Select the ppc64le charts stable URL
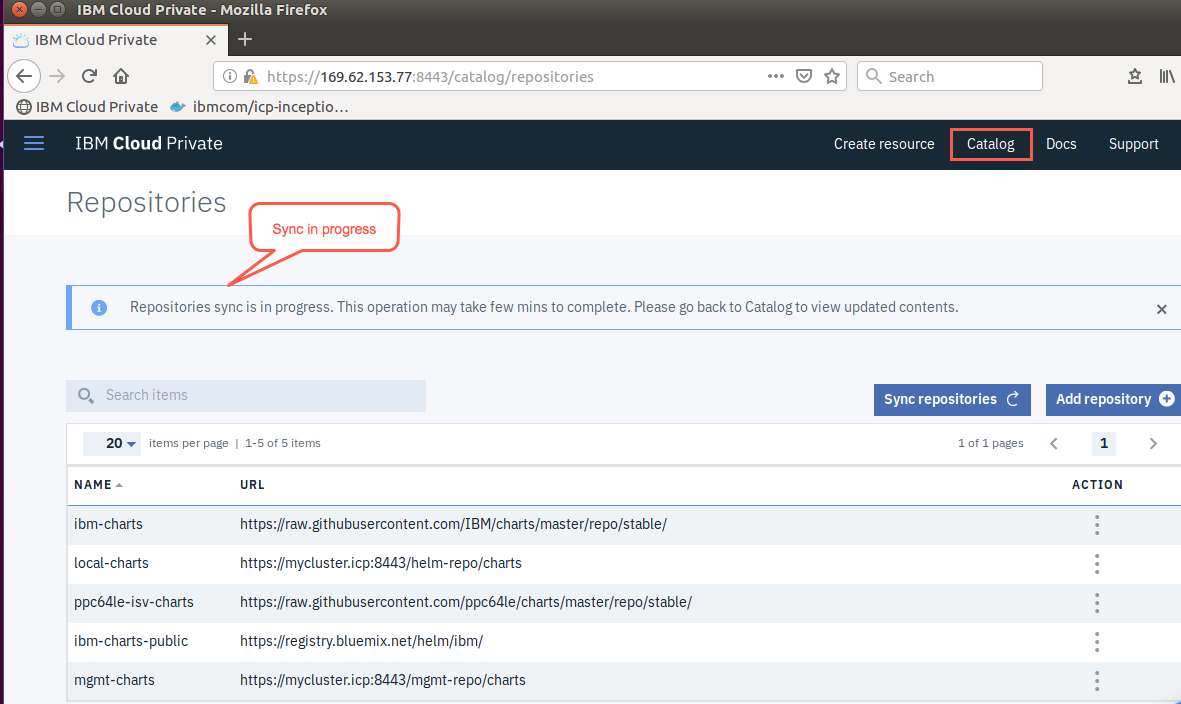Viewport: 1181px width, 704px height. pos(465,602)
